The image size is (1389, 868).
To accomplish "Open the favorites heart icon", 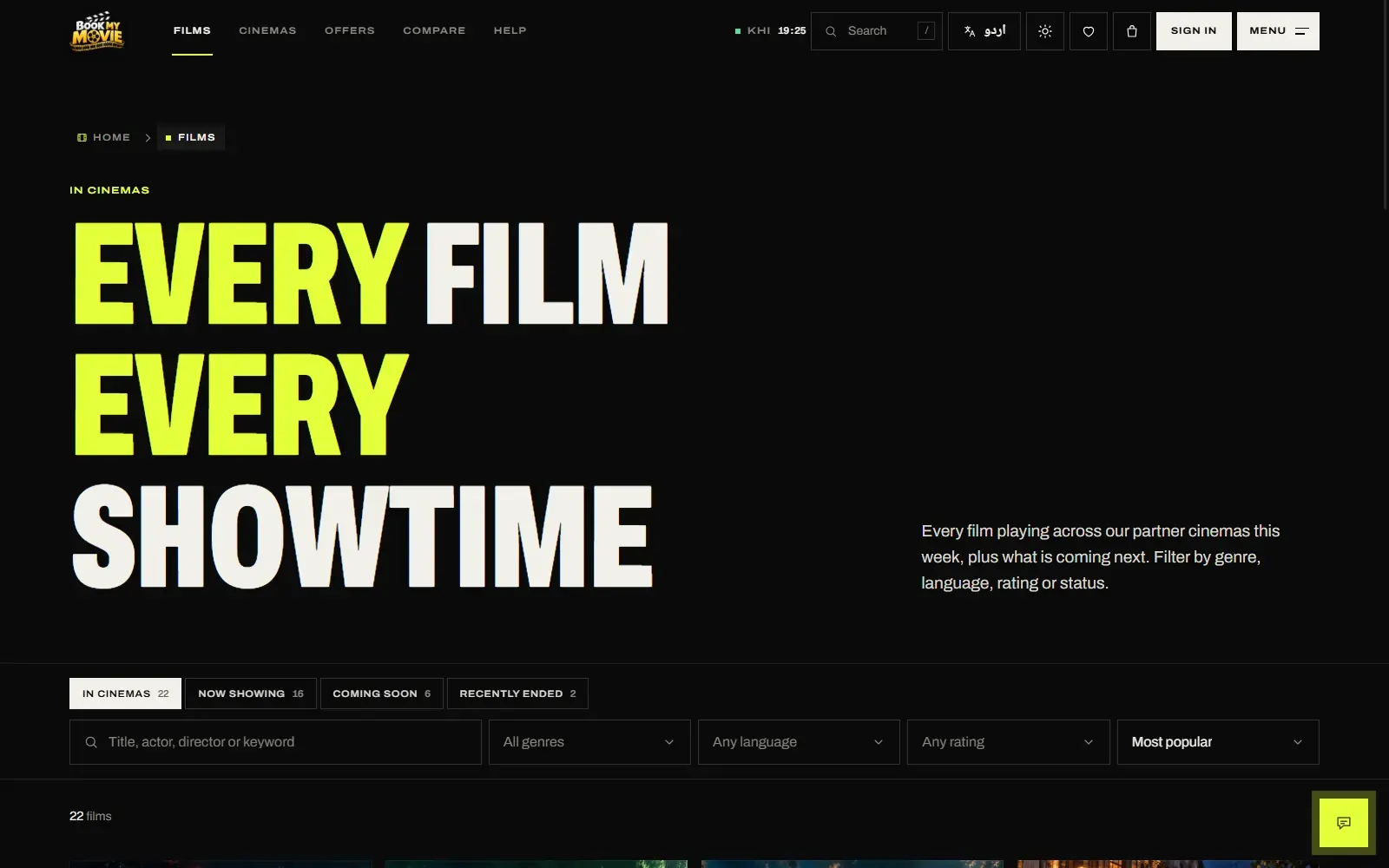I will pyautogui.click(x=1089, y=31).
